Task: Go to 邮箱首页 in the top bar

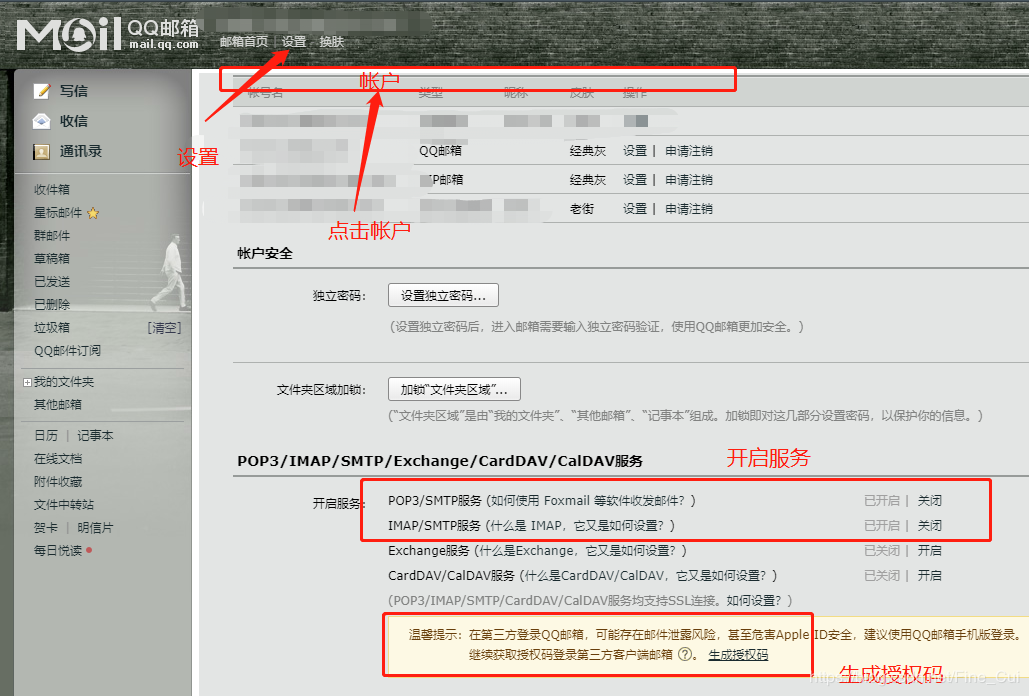Action: point(244,42)
